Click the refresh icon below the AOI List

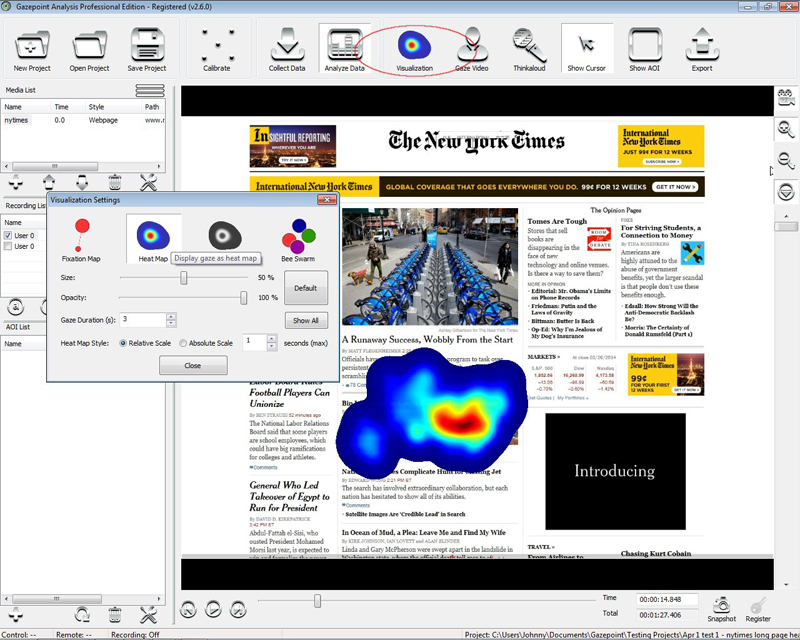coord(82,614)
